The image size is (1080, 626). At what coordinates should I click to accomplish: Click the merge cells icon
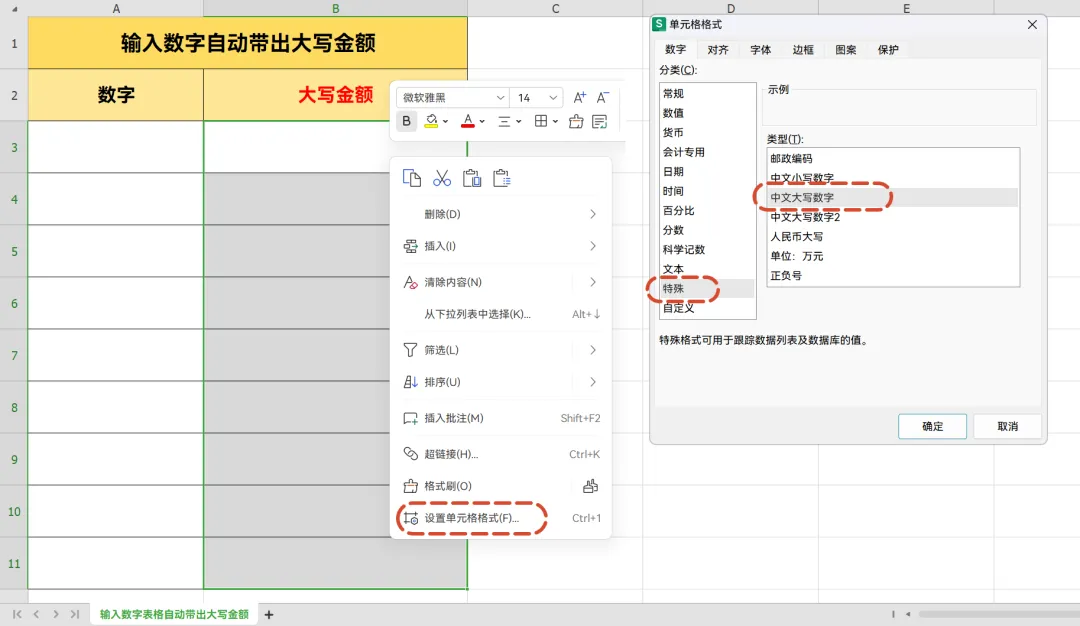[576, 122]
